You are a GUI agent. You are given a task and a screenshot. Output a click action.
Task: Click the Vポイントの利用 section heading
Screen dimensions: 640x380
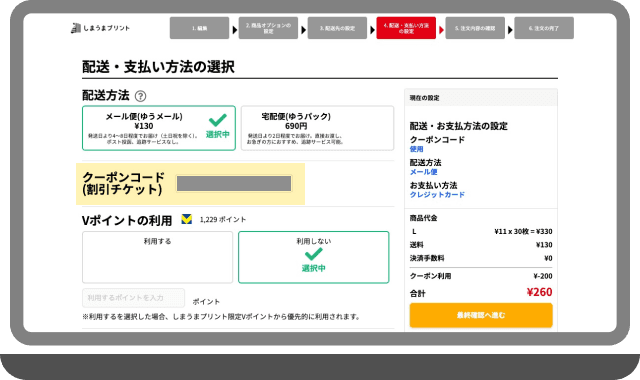coord(127,220)
